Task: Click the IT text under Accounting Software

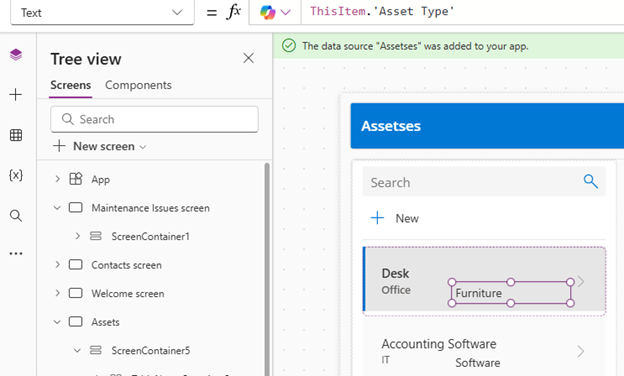Action: 385,360
